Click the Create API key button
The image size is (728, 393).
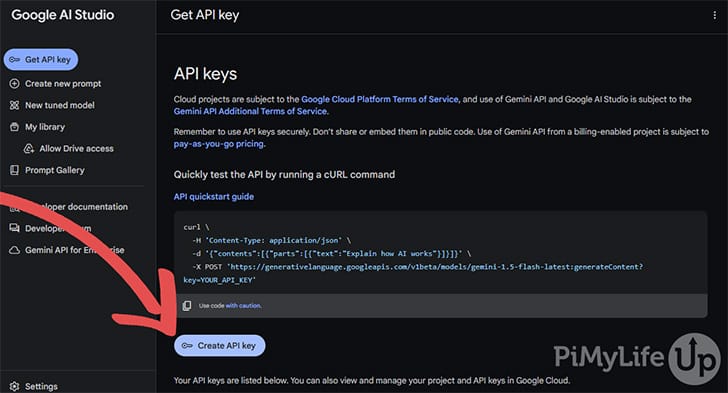(220, 346)
